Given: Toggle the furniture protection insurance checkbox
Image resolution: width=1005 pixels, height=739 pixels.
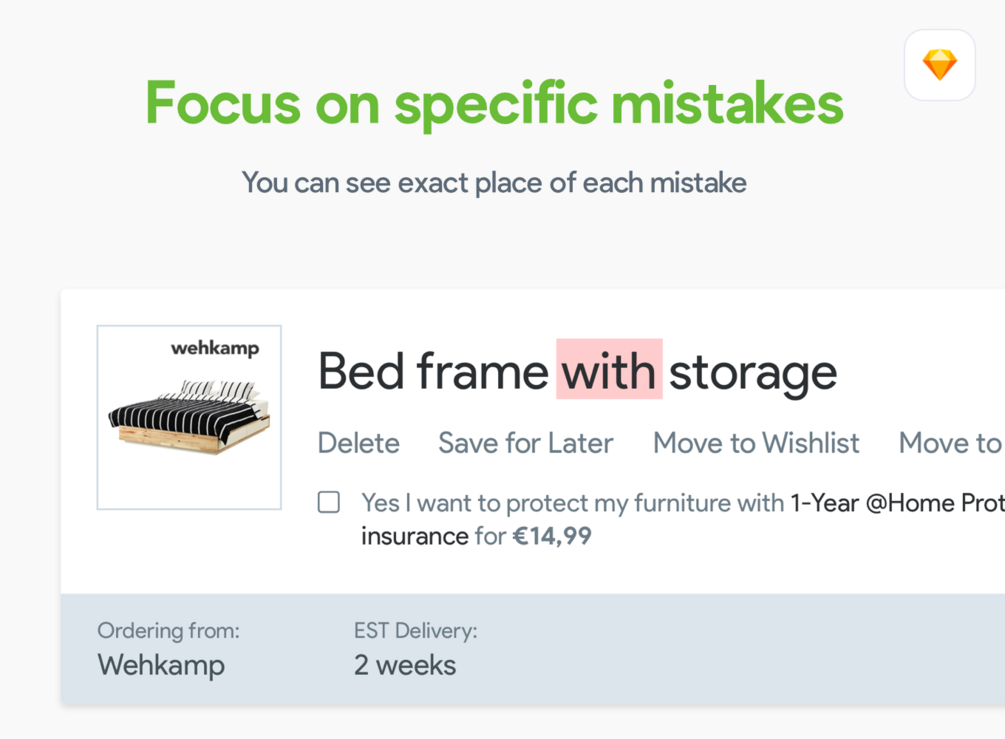Looking at the screenshot, I should (x=329, y=502).
